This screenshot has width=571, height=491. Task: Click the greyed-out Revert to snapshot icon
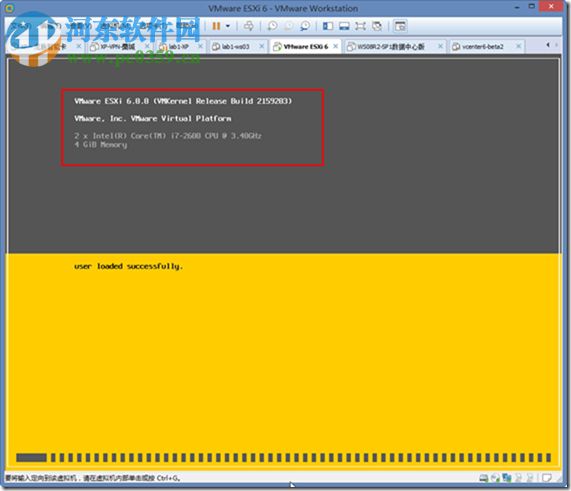coord(288,26)
